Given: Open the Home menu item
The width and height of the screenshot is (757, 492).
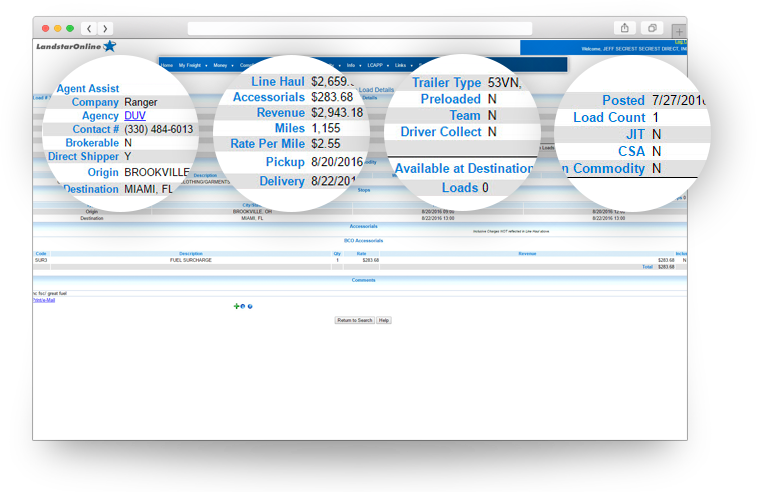Looking at the screenshot, I should click(167, 65).
